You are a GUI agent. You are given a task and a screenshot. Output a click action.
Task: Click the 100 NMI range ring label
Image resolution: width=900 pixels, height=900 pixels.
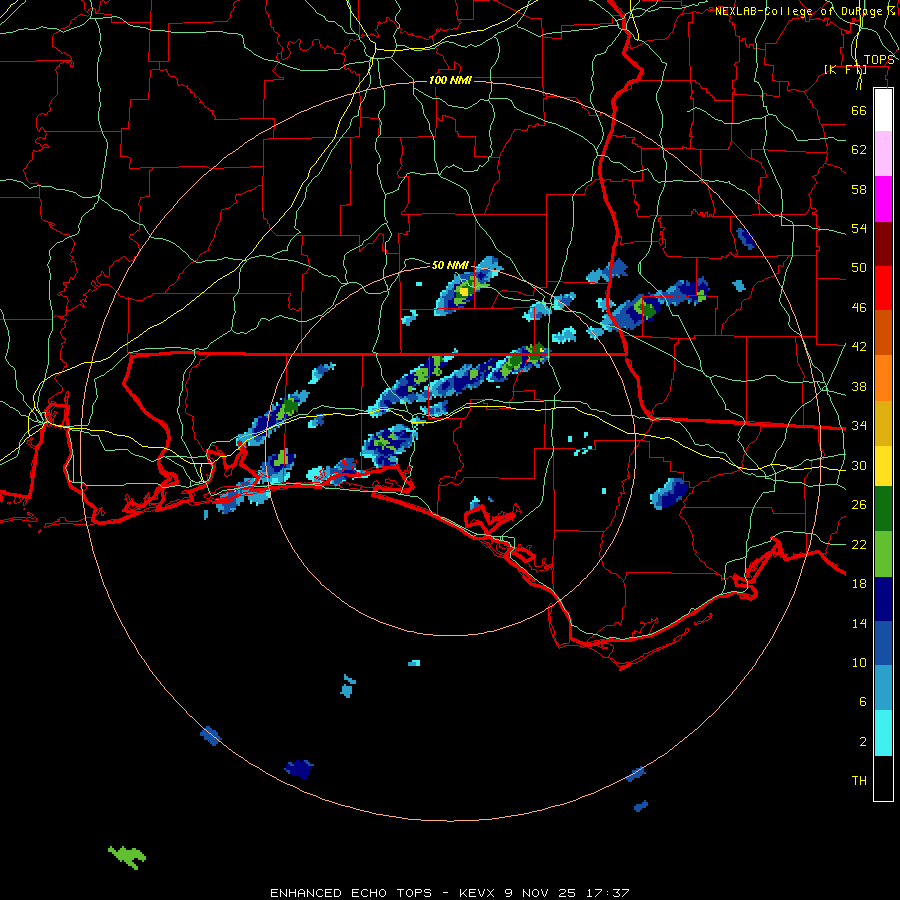pos(450,80)
